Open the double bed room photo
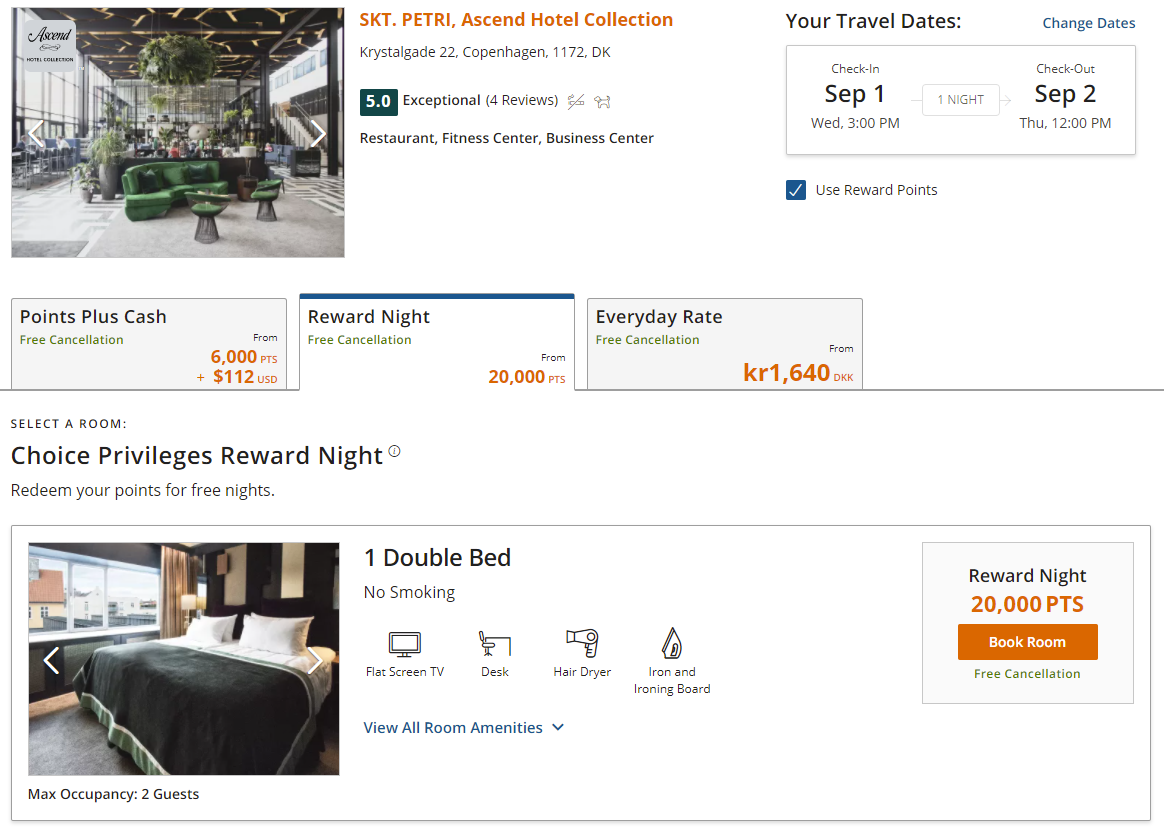 [183, 658]
